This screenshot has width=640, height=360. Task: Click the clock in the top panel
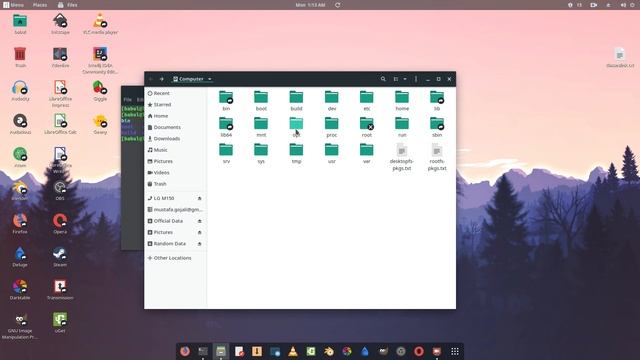click(310, 5)
